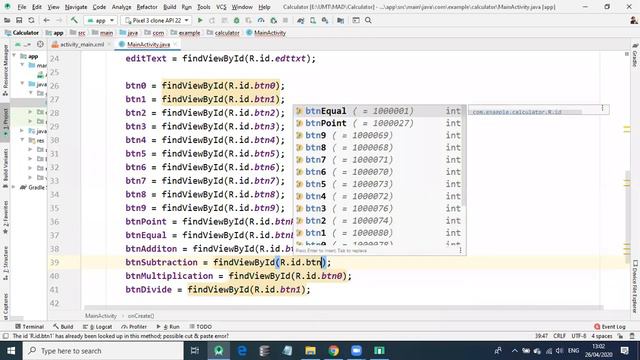The height and width of the screenshot is (360, 640).
Task: Click the Profile app gauge icon
Action: tap(261, 20)
